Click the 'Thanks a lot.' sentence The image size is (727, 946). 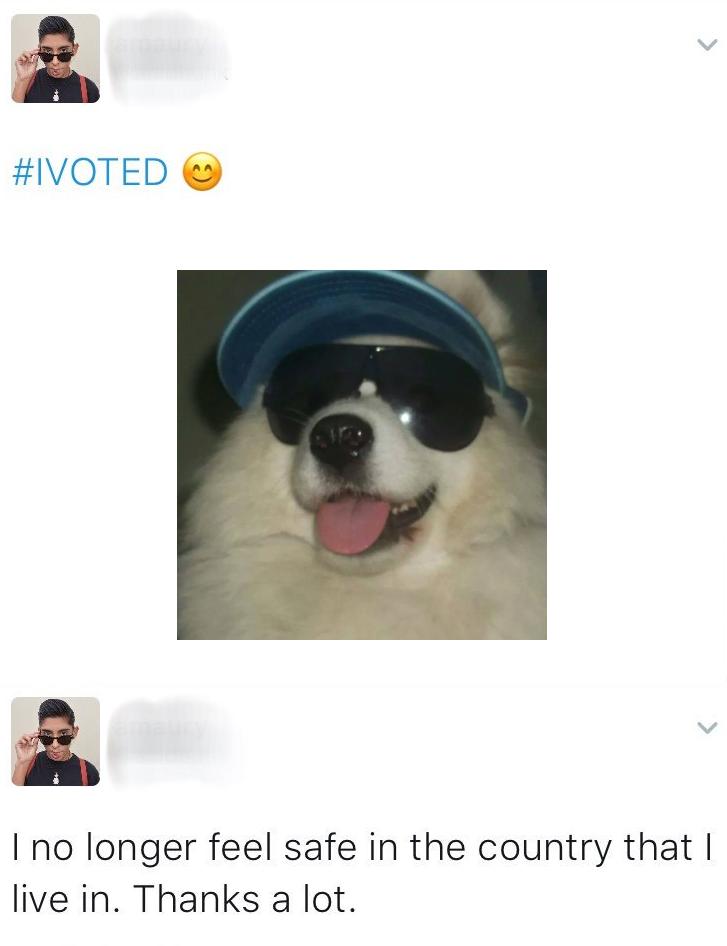244,900
